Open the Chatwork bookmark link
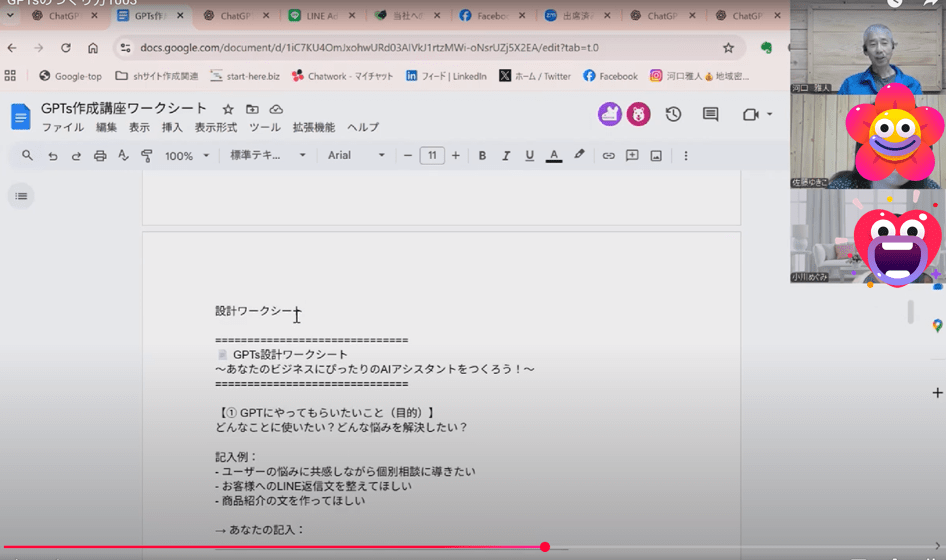 342,76
